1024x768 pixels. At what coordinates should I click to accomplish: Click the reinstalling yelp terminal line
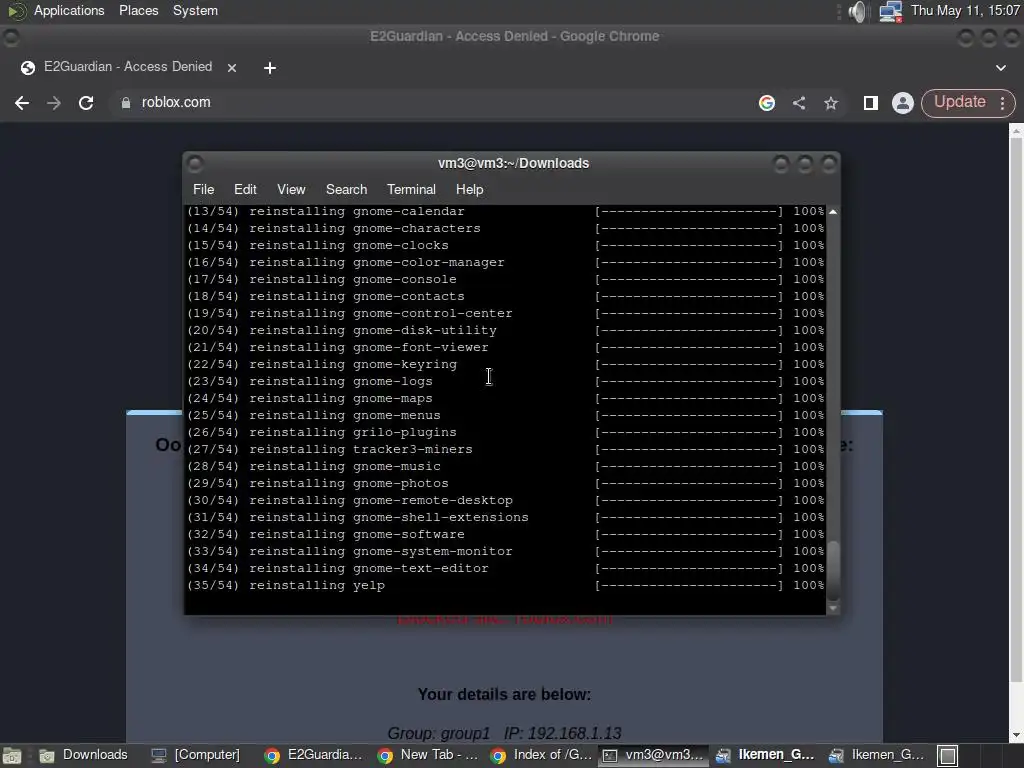click(505, 585)
